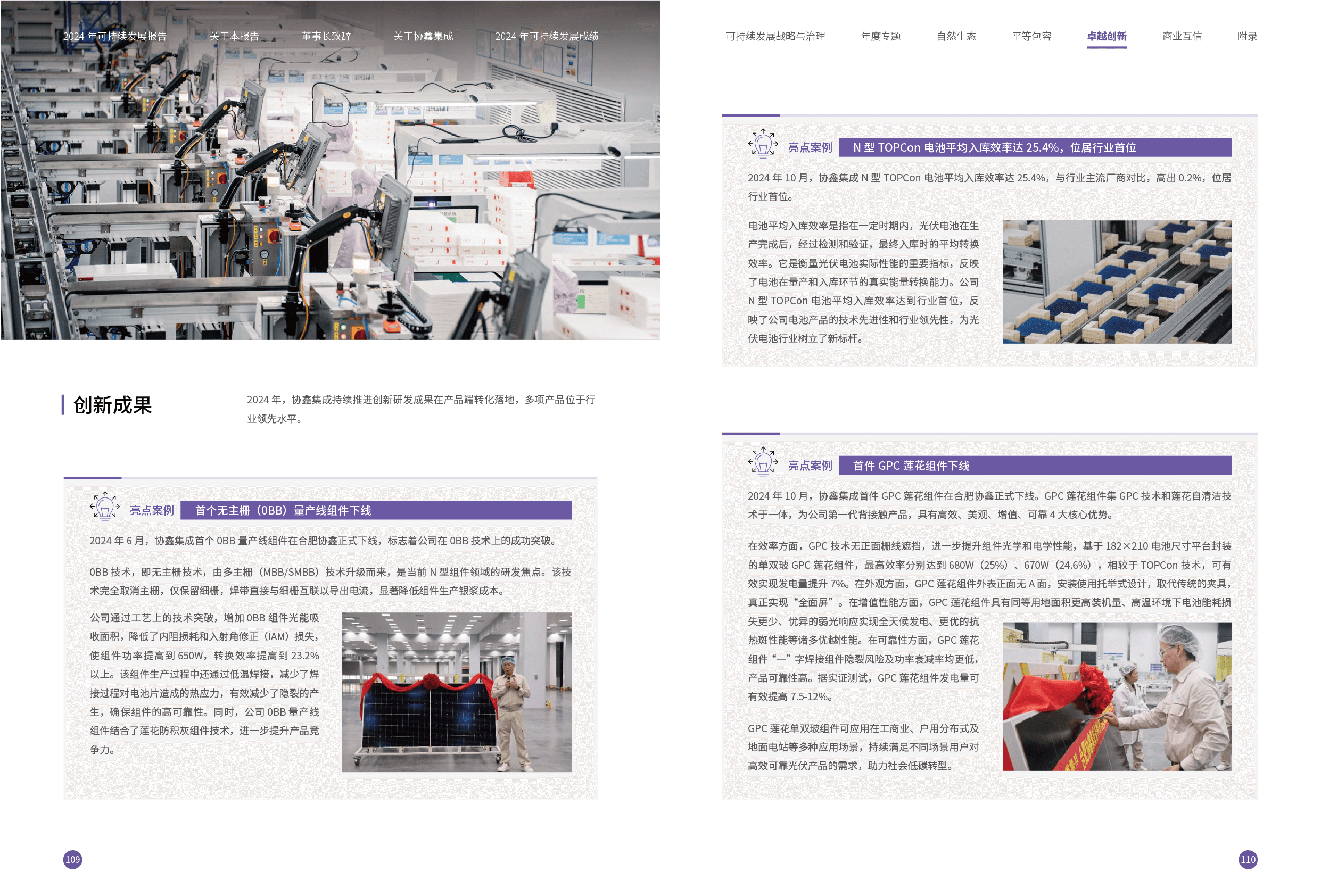Screen dimensions: 1321x896
Task: Click page number 110 badge
Action: click(1248, 859)
